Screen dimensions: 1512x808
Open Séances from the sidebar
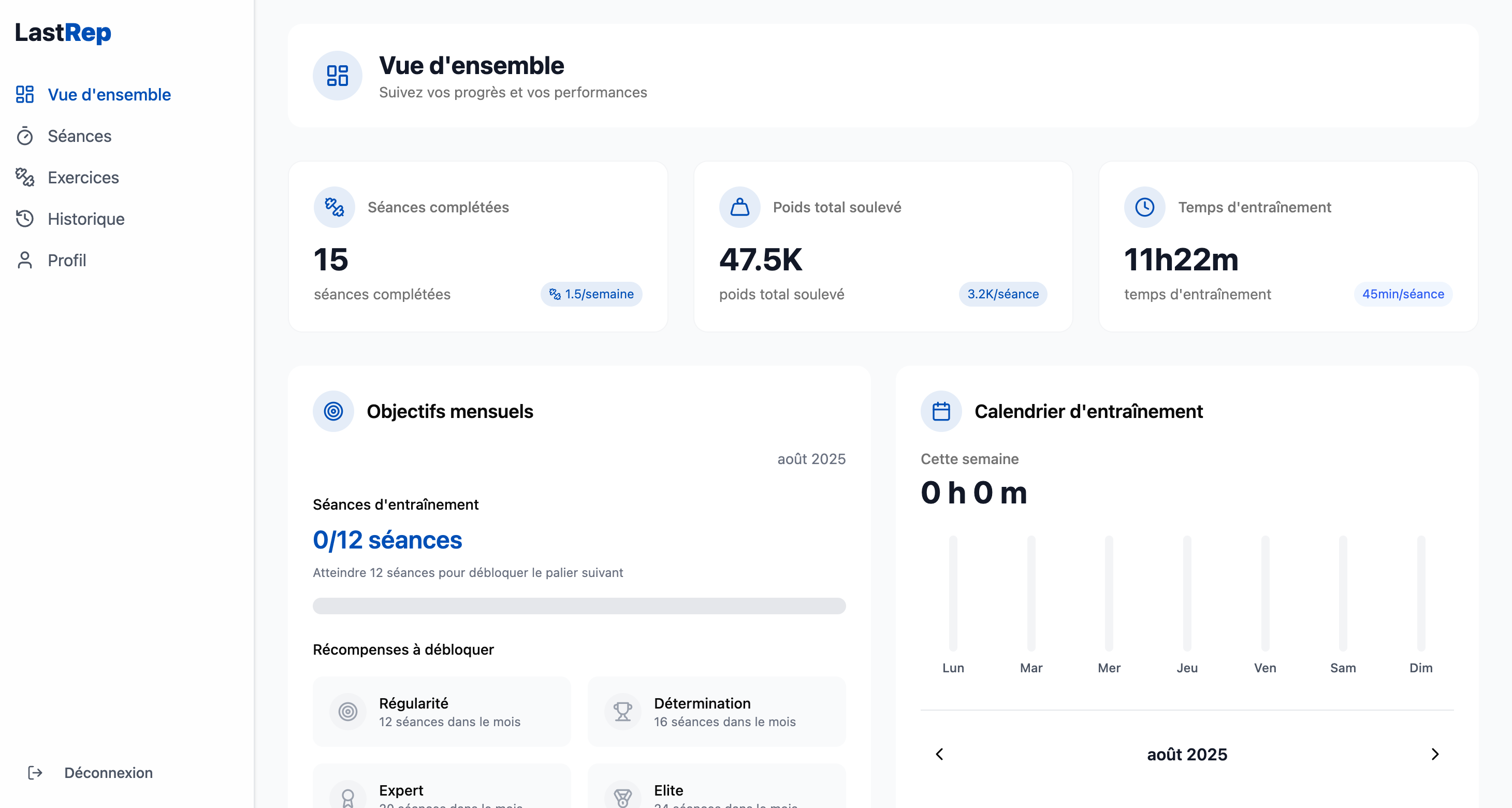point(79,136)
